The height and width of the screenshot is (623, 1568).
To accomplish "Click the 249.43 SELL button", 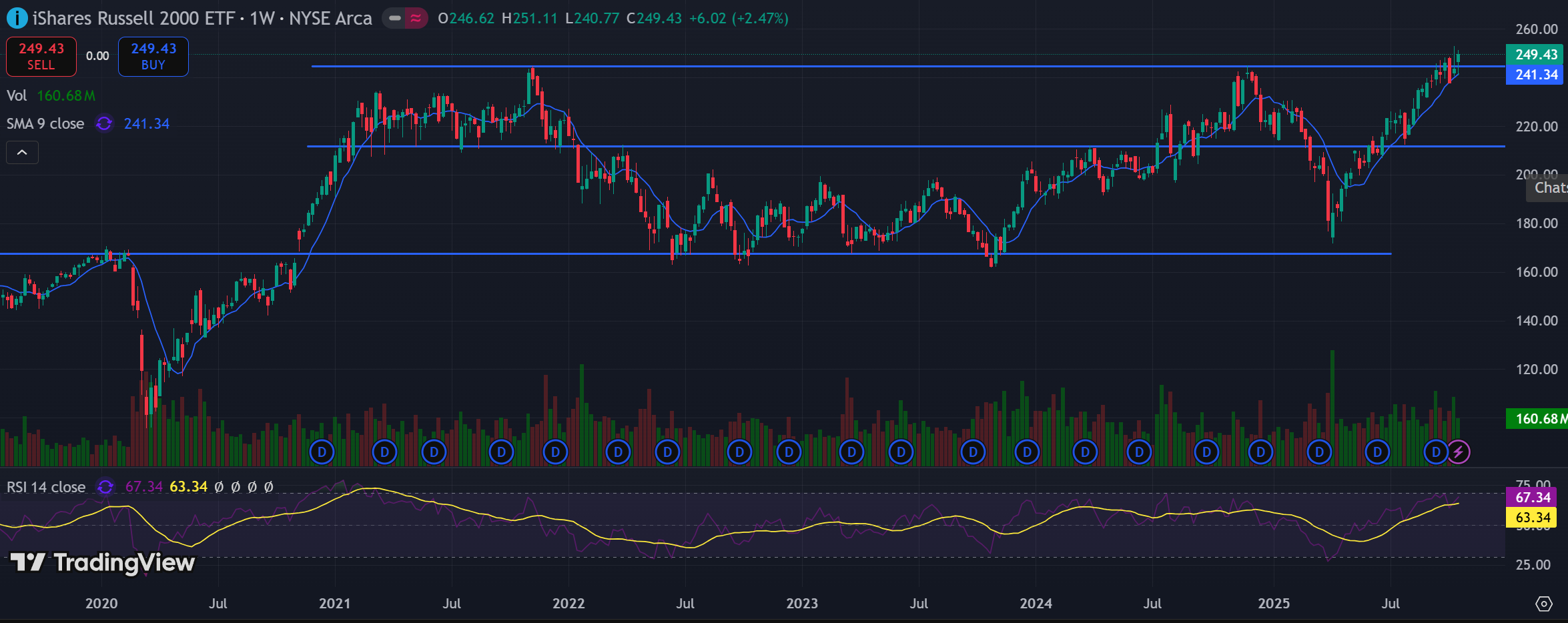I will pos(41,57).
